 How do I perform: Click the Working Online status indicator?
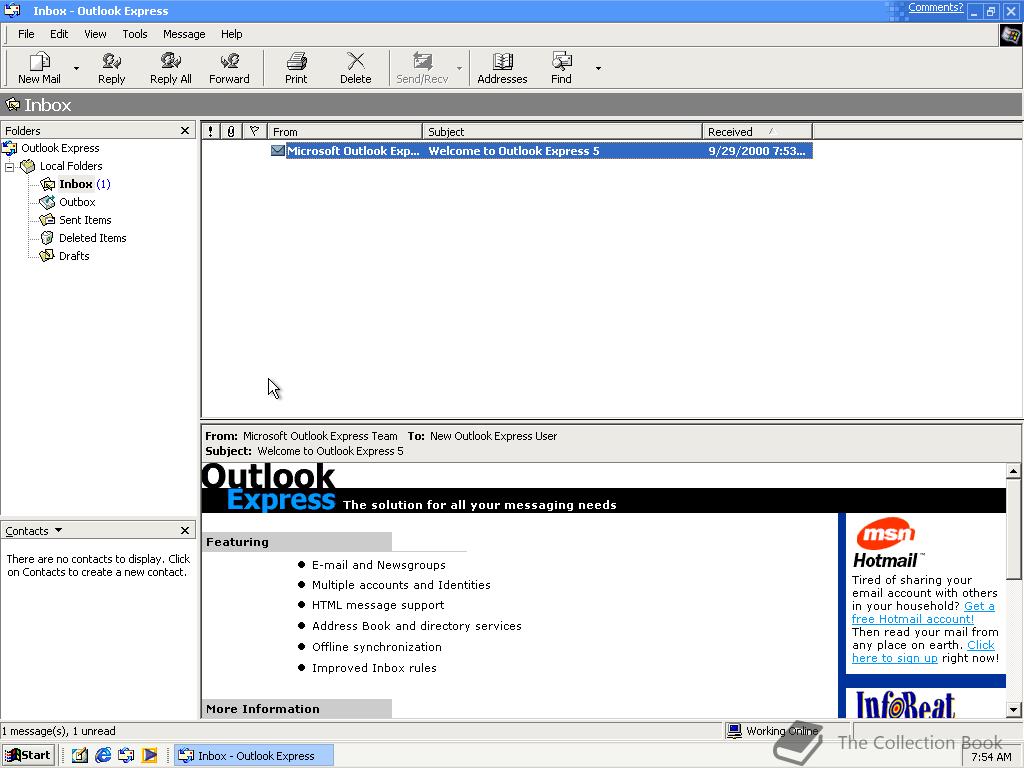(x=773, y=731)
